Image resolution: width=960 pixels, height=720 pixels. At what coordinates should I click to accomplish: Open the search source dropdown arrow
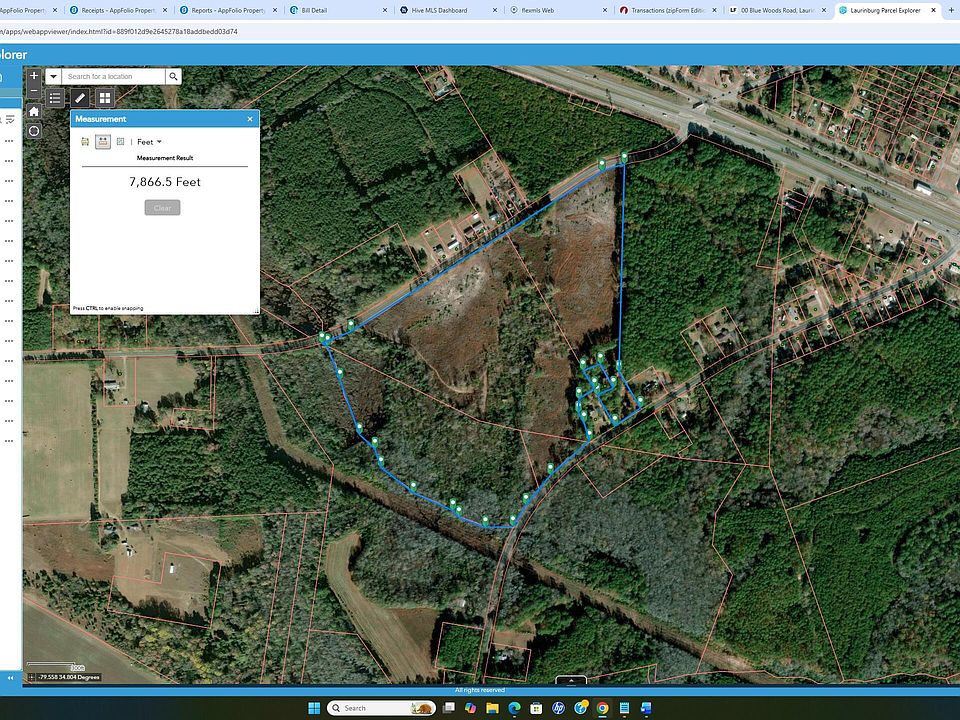tap(53, 76)
